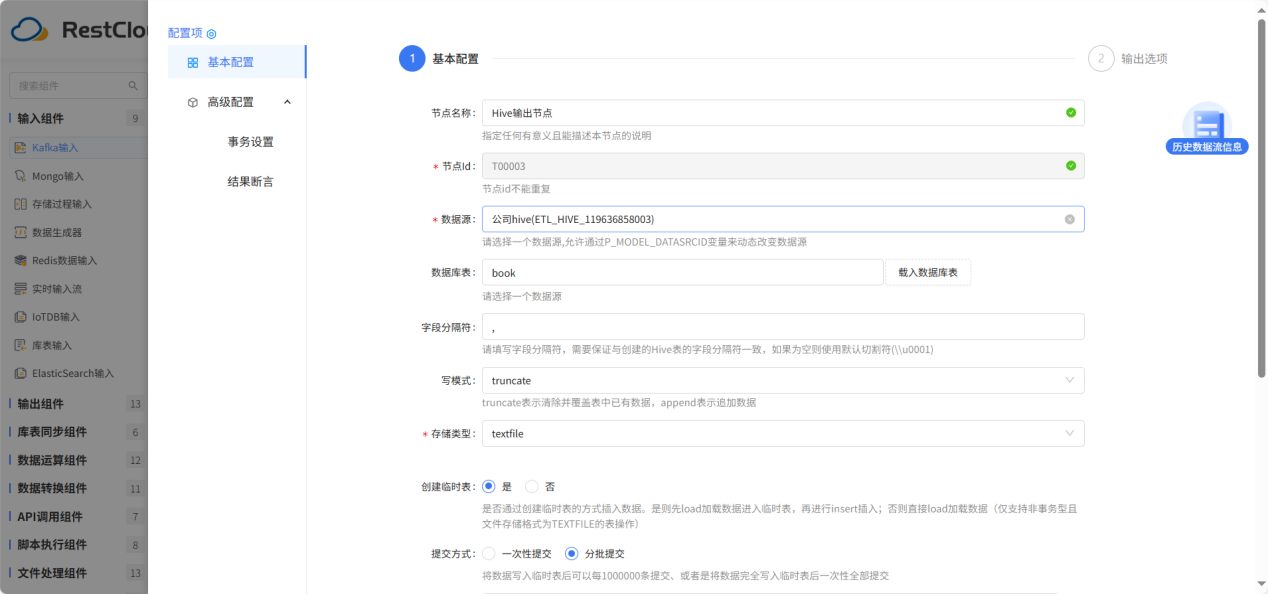
Task: Click the vertical scrollbar on the right
Action: pos(1261,200)
